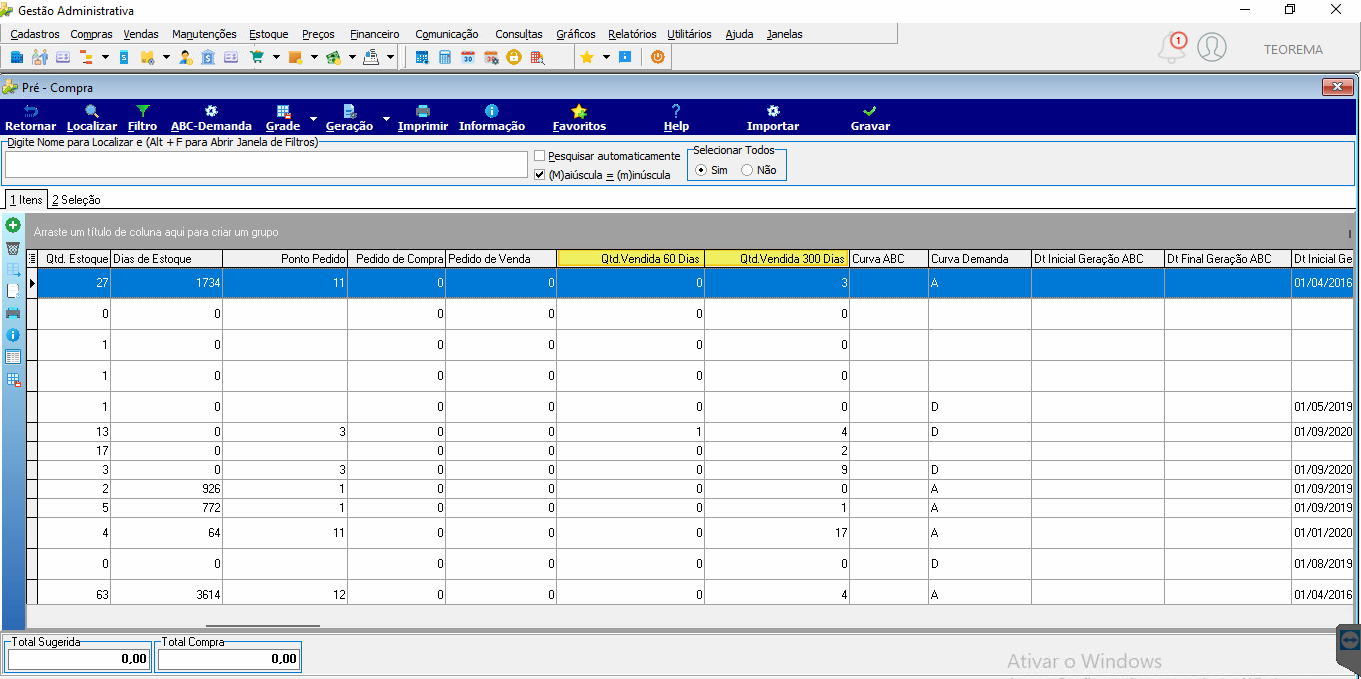Expand the Geração dropdown arrow
This screenshot has height=679, width=1361.
coord(386,118)
